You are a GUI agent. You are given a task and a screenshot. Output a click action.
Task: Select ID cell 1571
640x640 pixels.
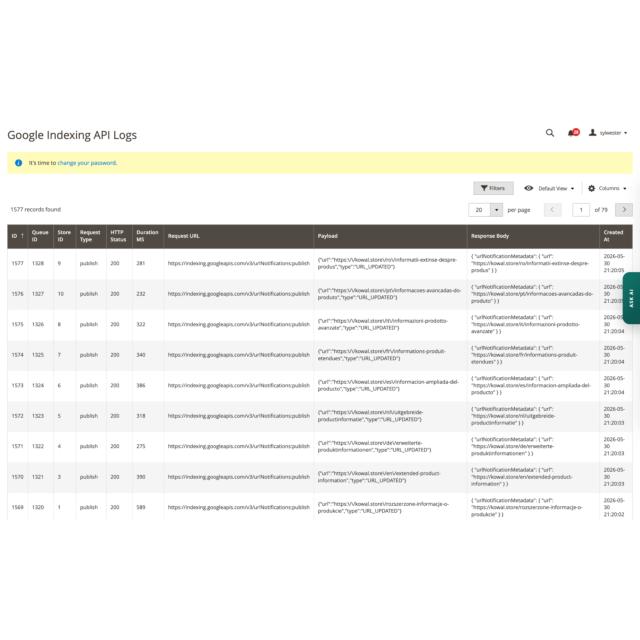18,447
